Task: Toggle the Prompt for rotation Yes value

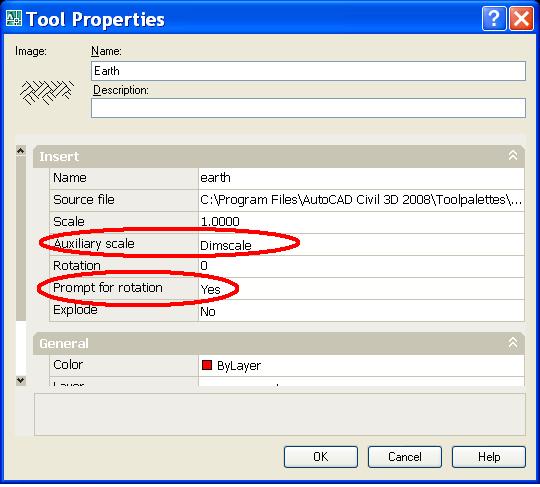Action: click(361, 289)
